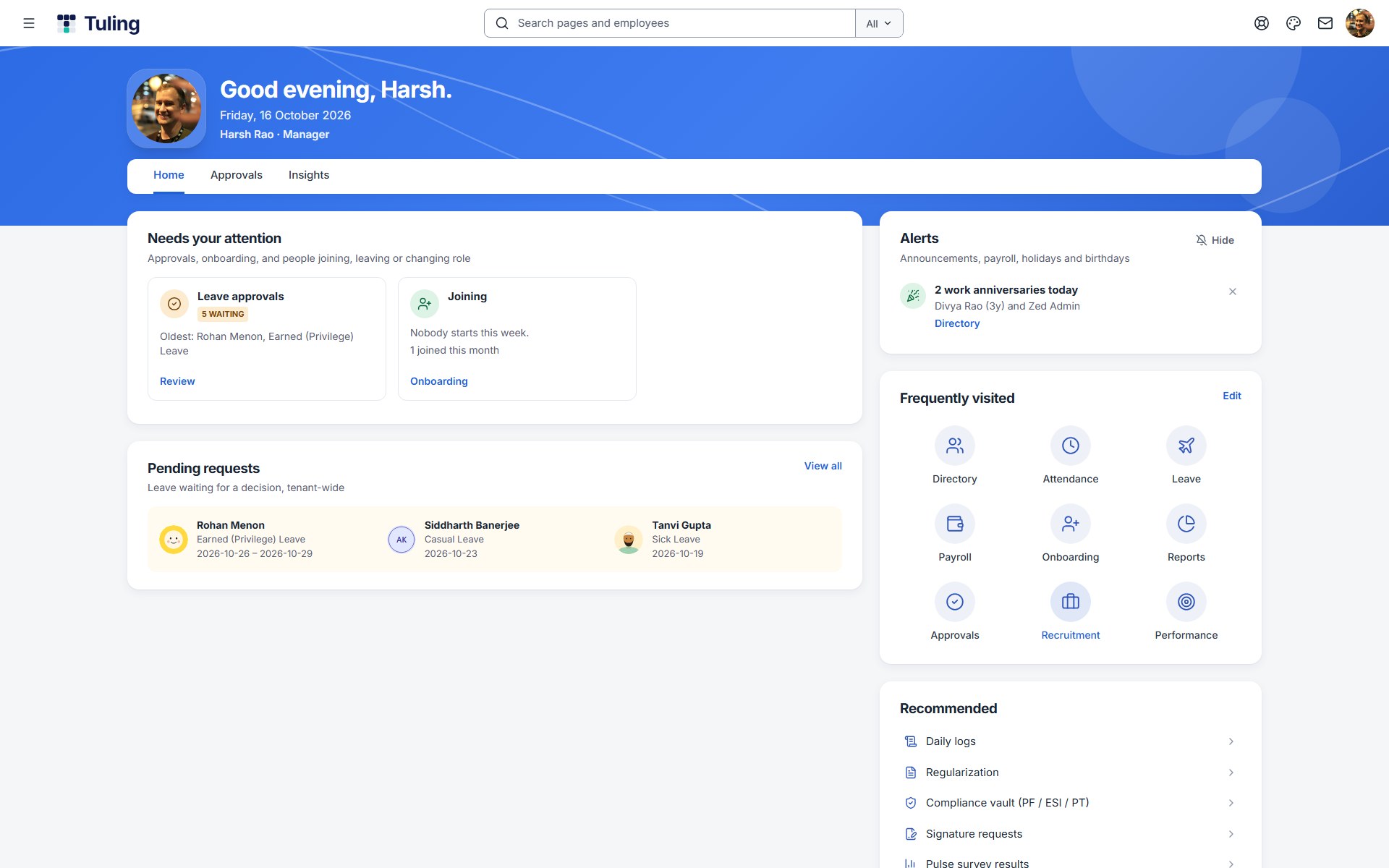
Task: Open the Leave plane shortcut
Action: (x=1186, y=446)
